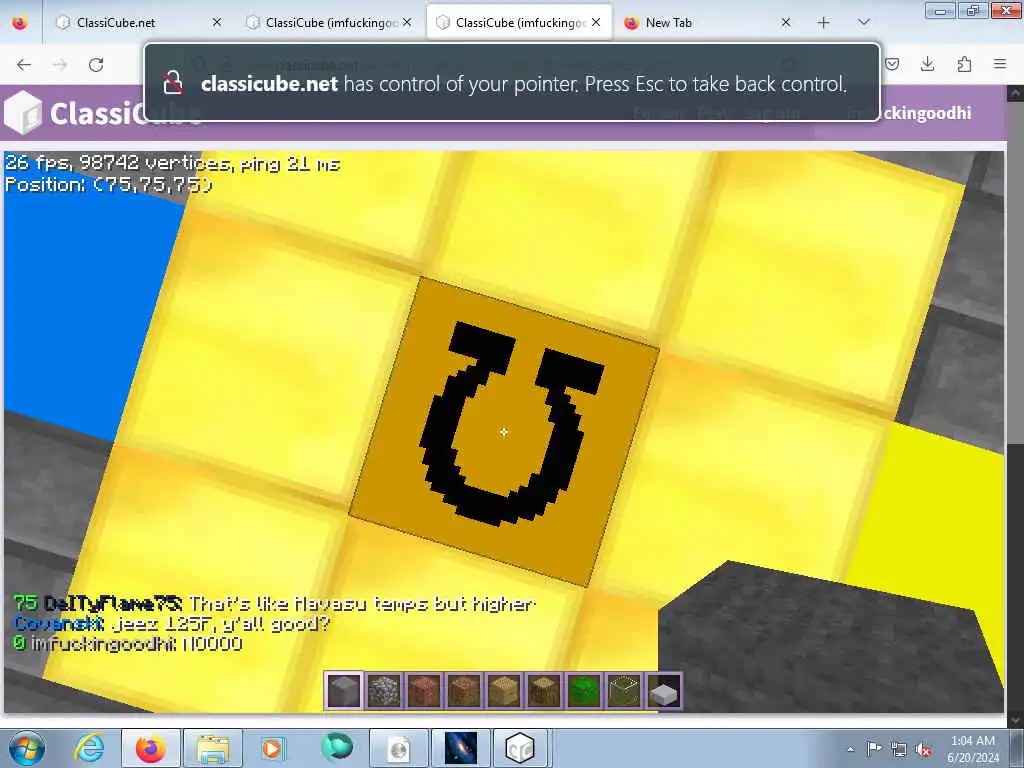Click the horseshoe symbol block in game
This screenshot has width=1024, height=768.
click(504, 432)
